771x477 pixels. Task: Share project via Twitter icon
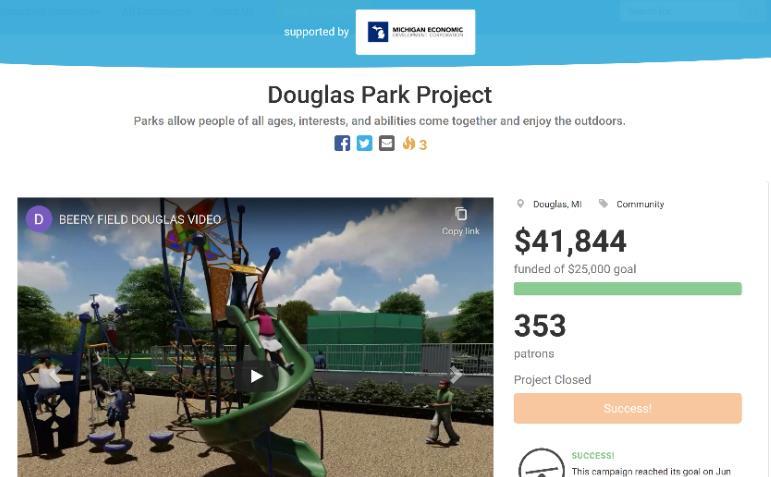click(x=364, y=143)
